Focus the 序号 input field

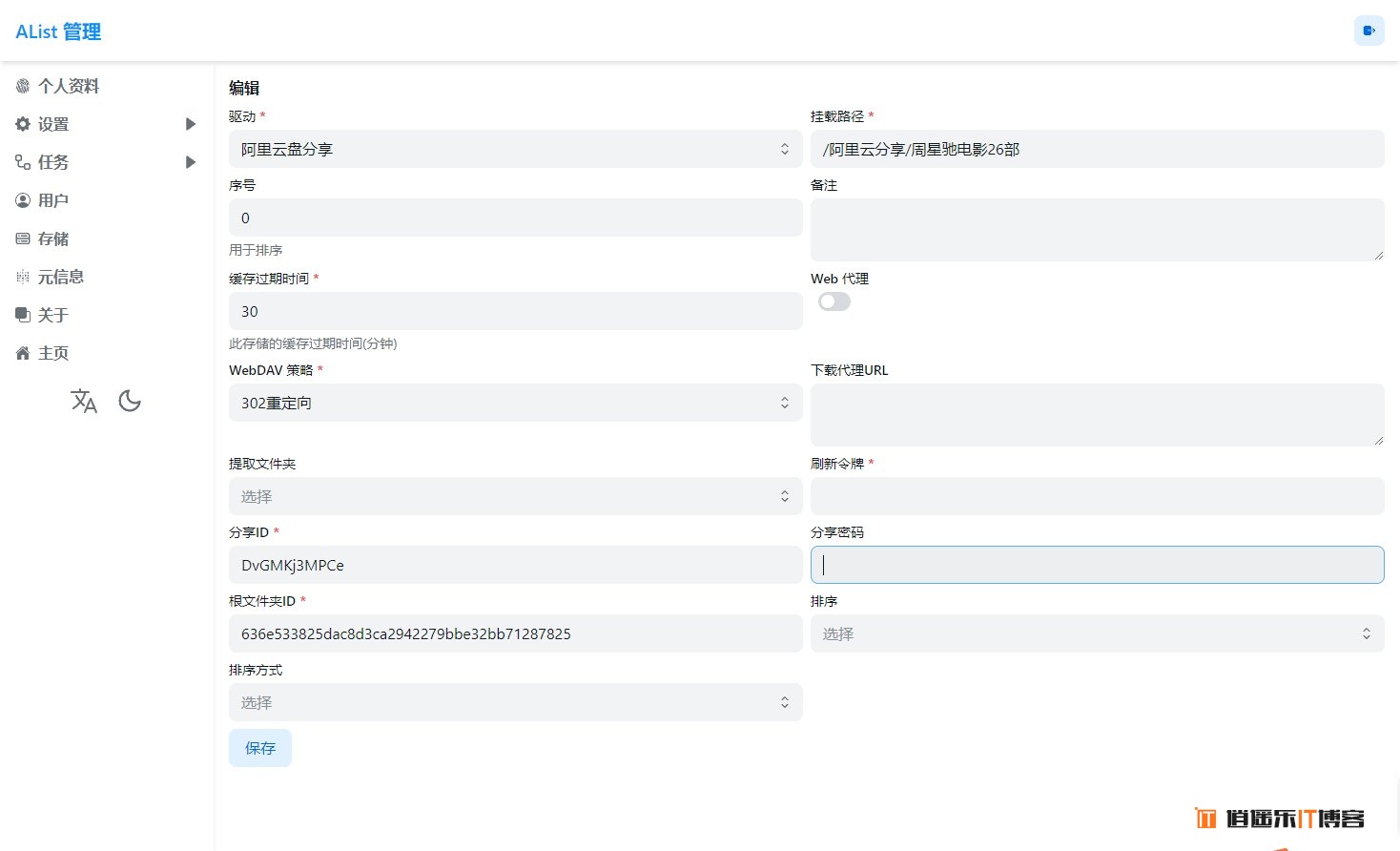point(516,218)
